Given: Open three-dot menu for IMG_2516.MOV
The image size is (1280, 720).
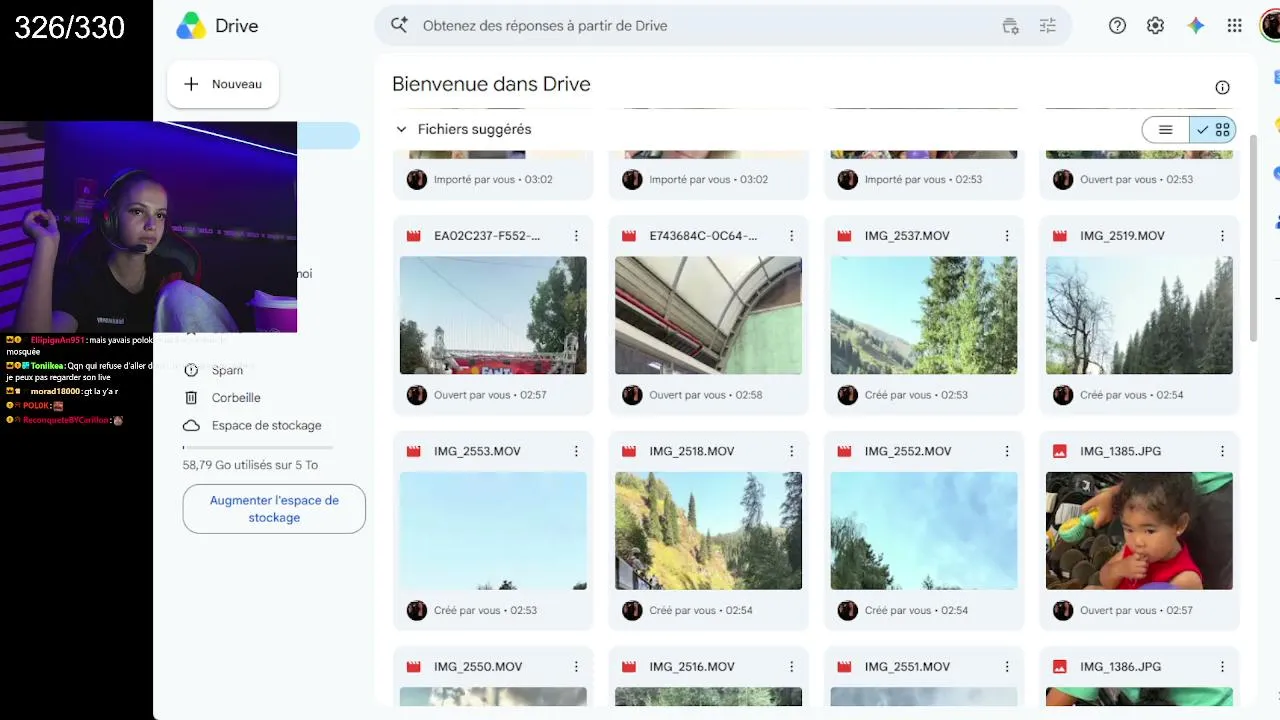Looking at the screenshot, I should point(791,667).
